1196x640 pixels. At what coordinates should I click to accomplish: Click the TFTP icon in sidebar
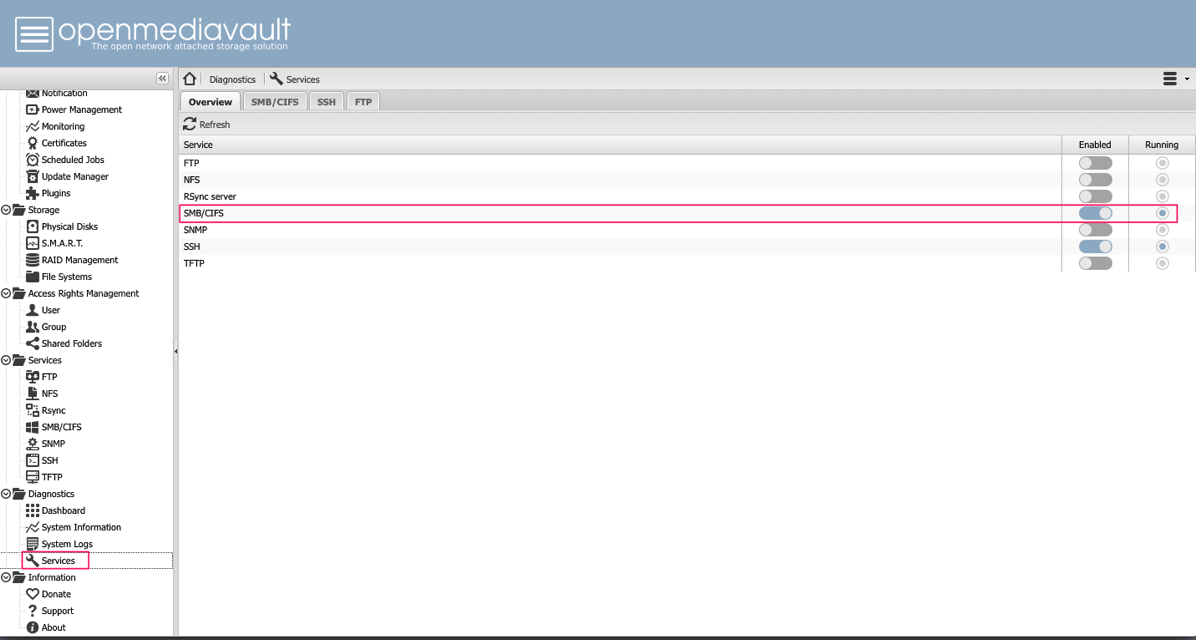pos(32,478)
